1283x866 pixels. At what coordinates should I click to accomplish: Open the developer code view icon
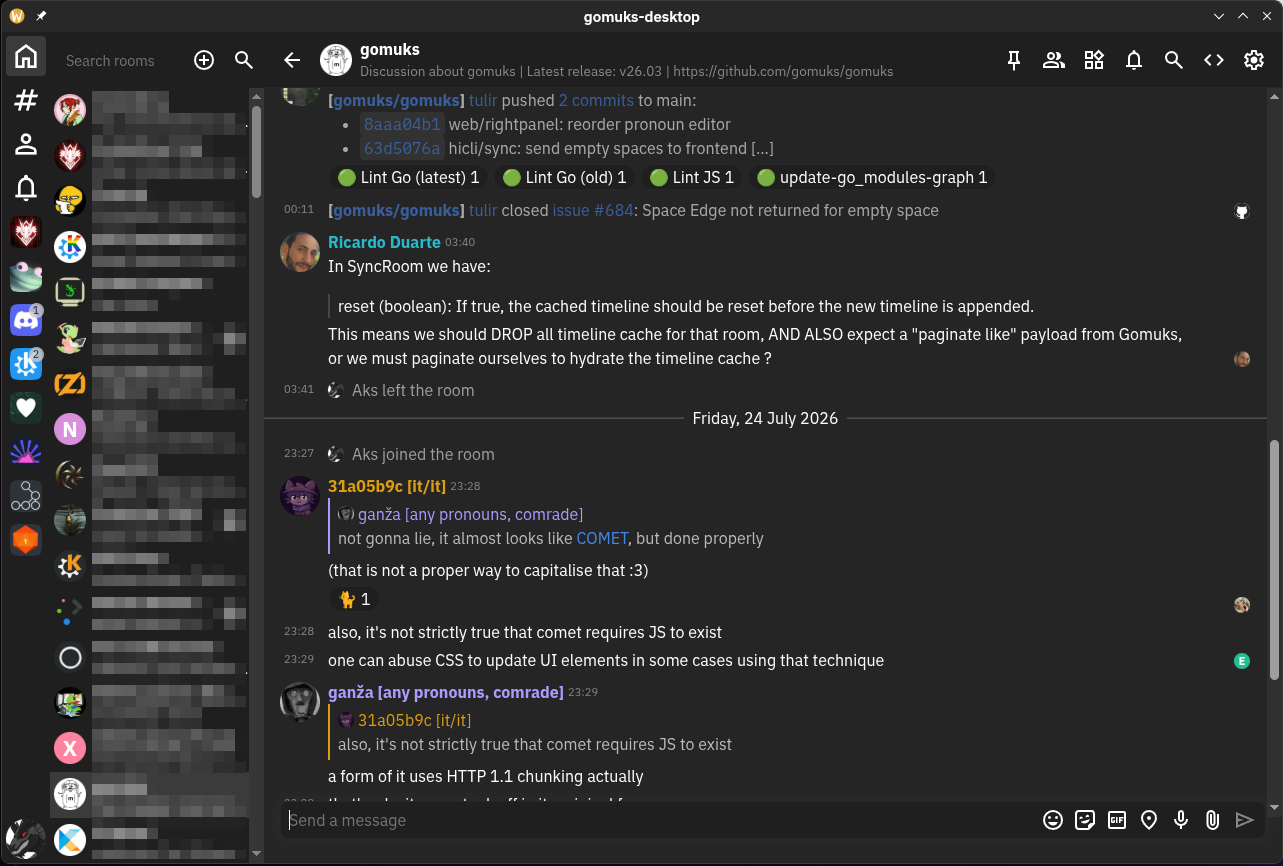[1214, 60]
